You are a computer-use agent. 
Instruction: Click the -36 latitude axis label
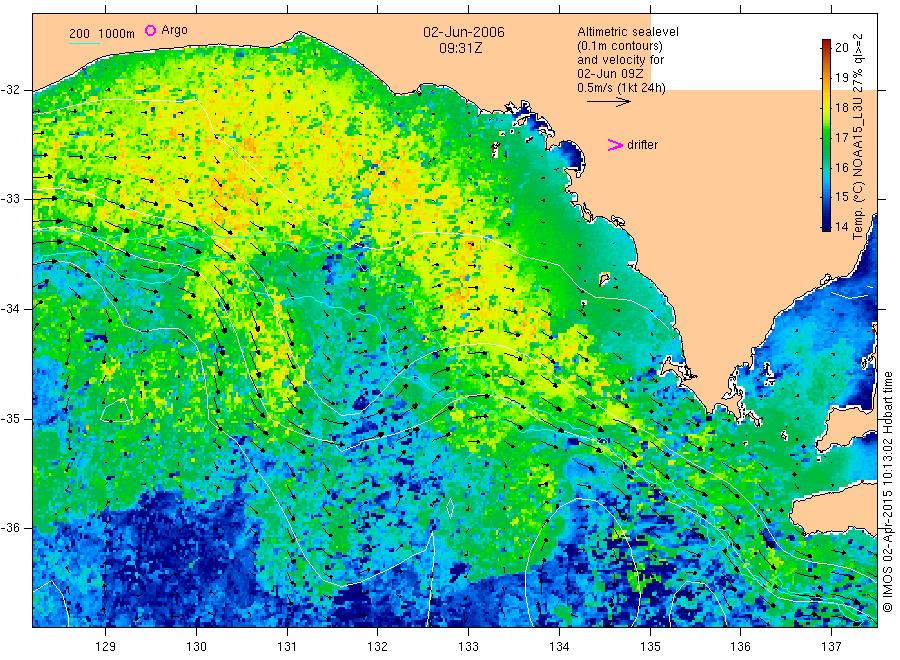point(10,527)
